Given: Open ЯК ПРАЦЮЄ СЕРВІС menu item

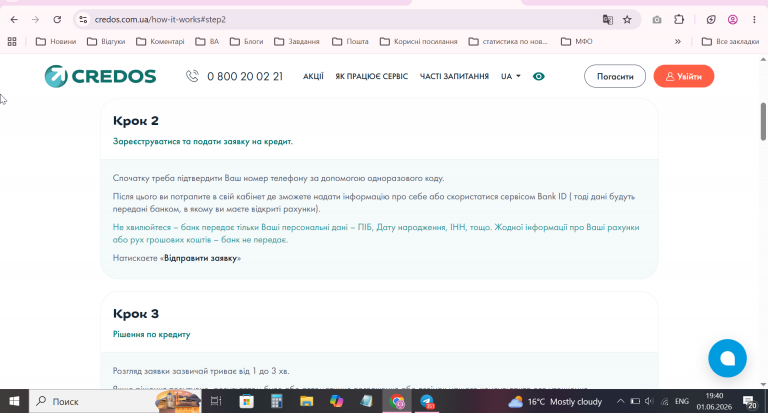Looking at the screenshot, I should (372, 76).
